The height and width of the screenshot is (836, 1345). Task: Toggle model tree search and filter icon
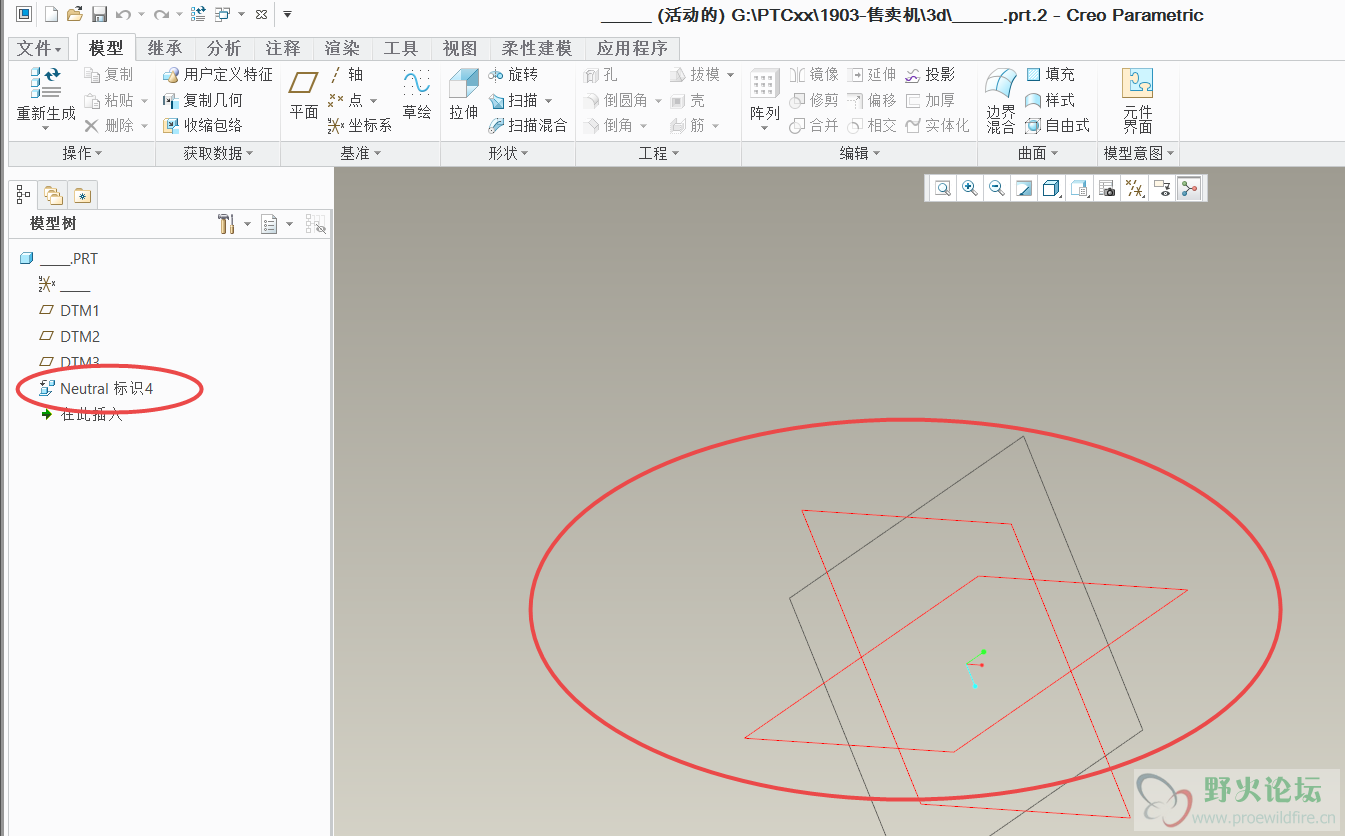click(x=316, y=224)
